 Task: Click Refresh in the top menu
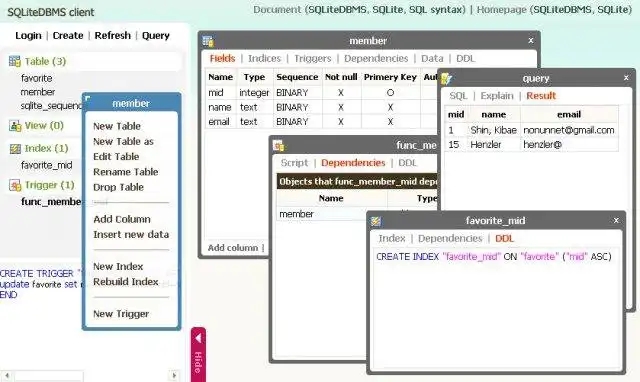(x=113, y=36)
